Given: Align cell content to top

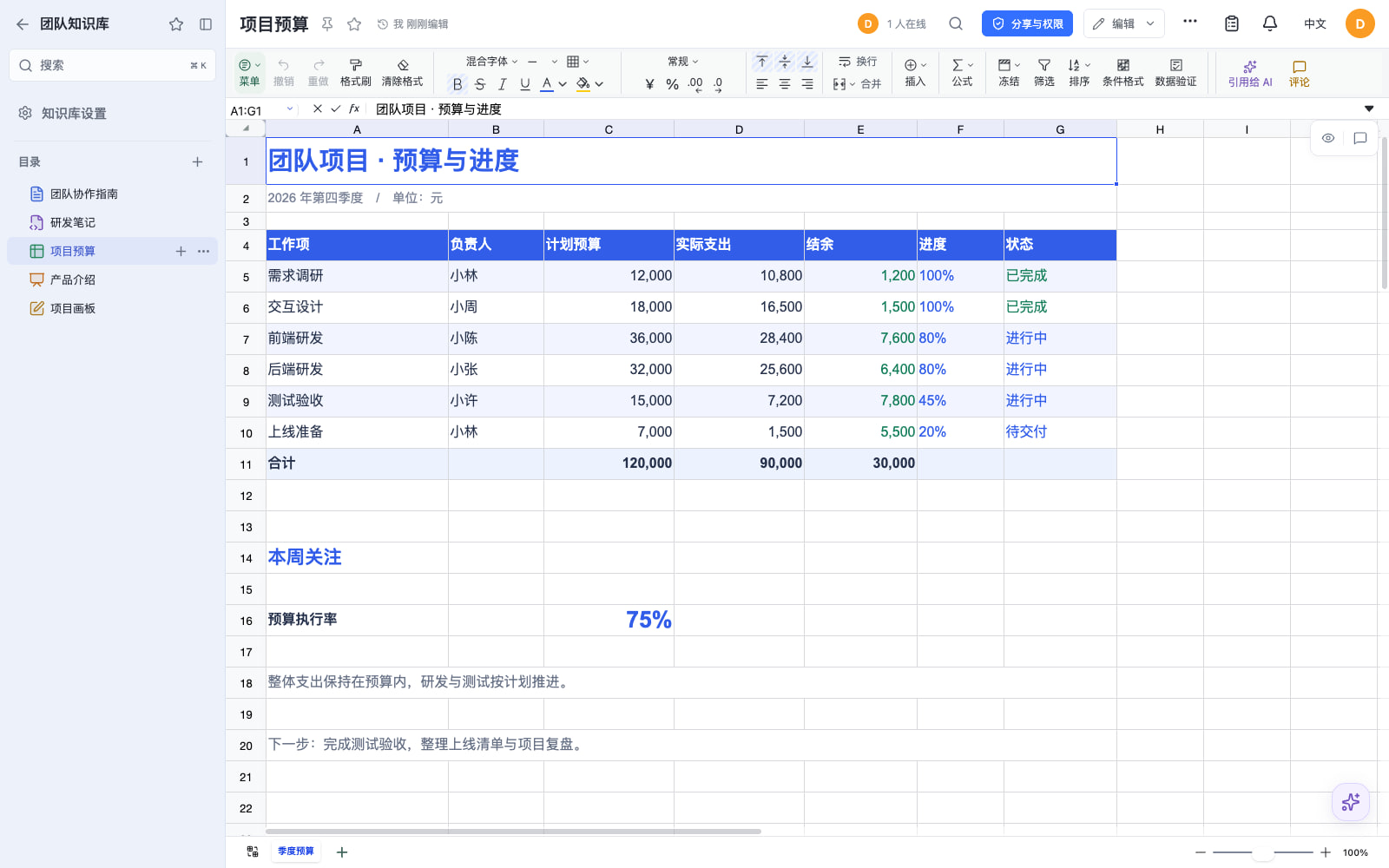Looking at the screenshot, I should coord(761,62).
